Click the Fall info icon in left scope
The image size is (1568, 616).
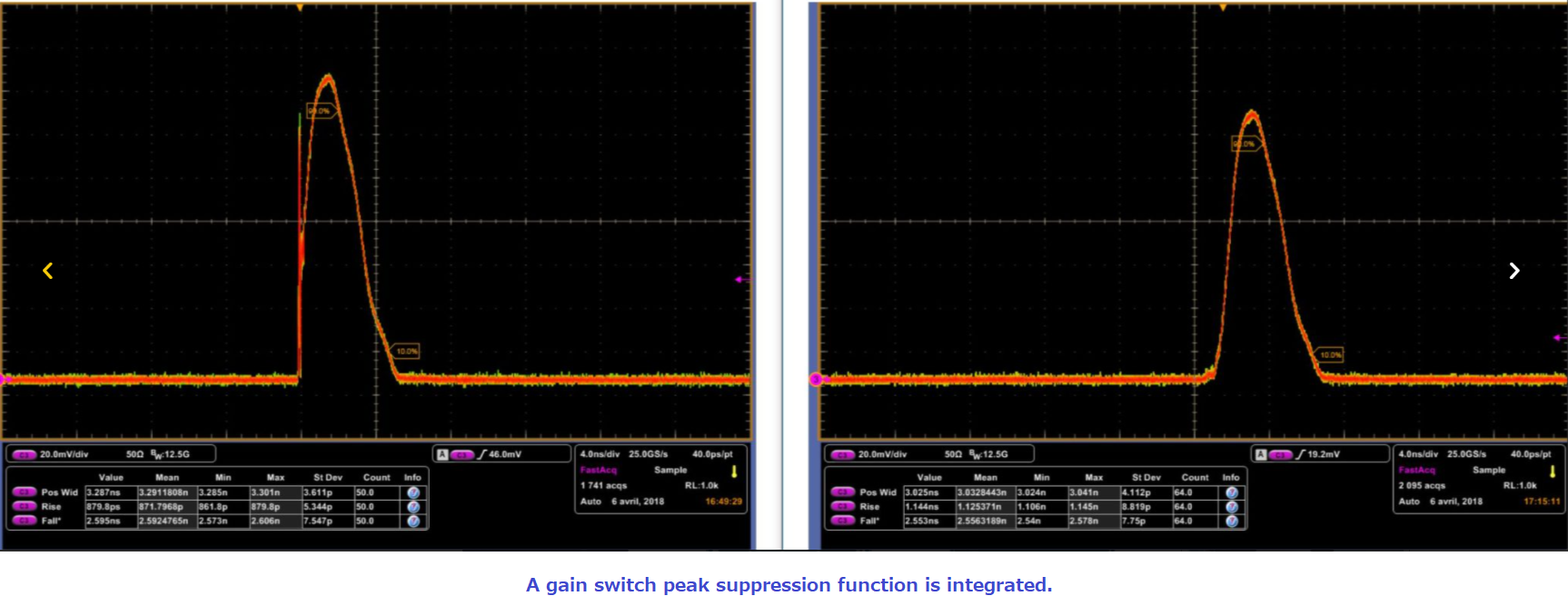413,522
